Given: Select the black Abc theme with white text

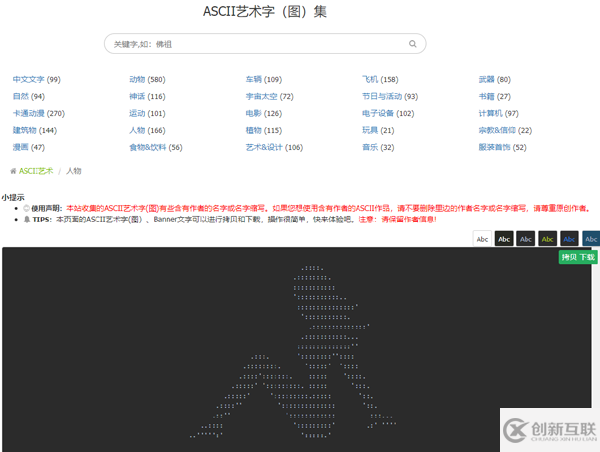Looking at the screenshot, I should (x=504, y=239).
